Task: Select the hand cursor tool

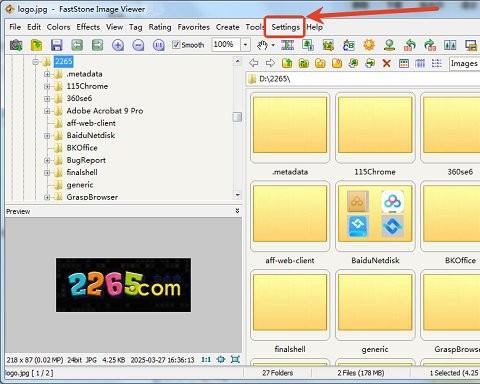Action: (x=263, y=45)
